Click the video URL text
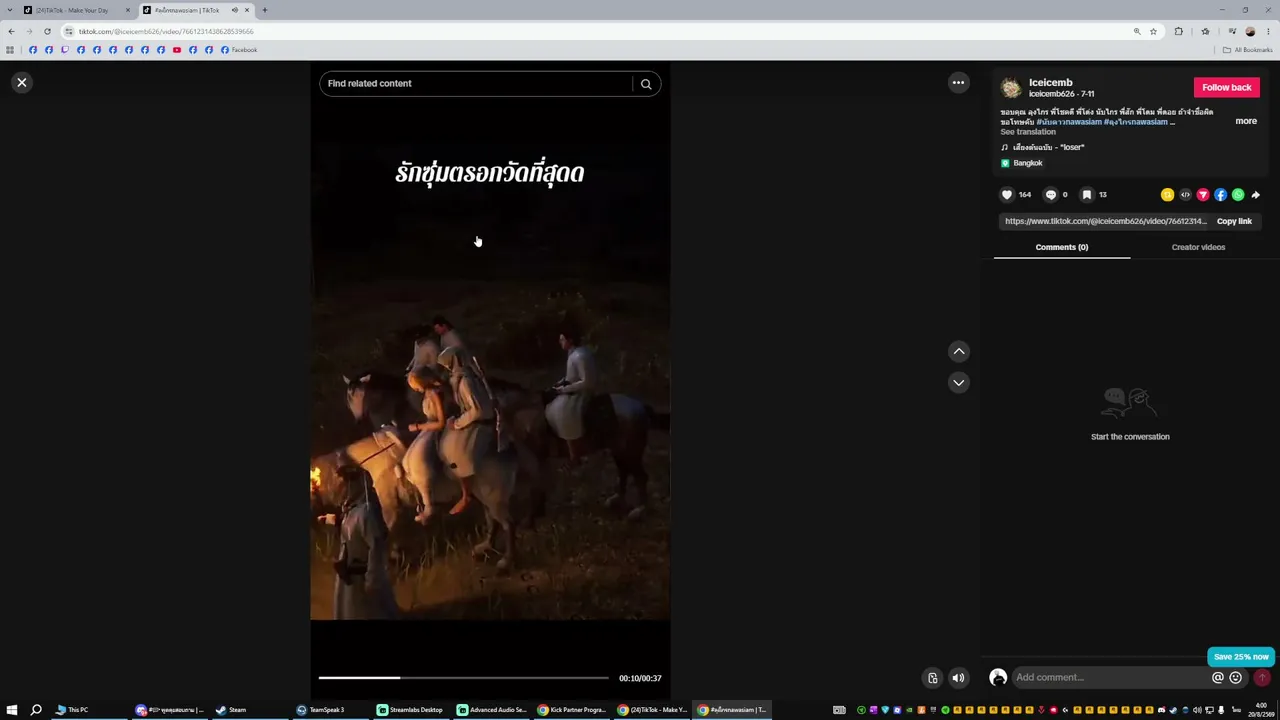Screen dimensions: 1280x720 click(1105, 222)
